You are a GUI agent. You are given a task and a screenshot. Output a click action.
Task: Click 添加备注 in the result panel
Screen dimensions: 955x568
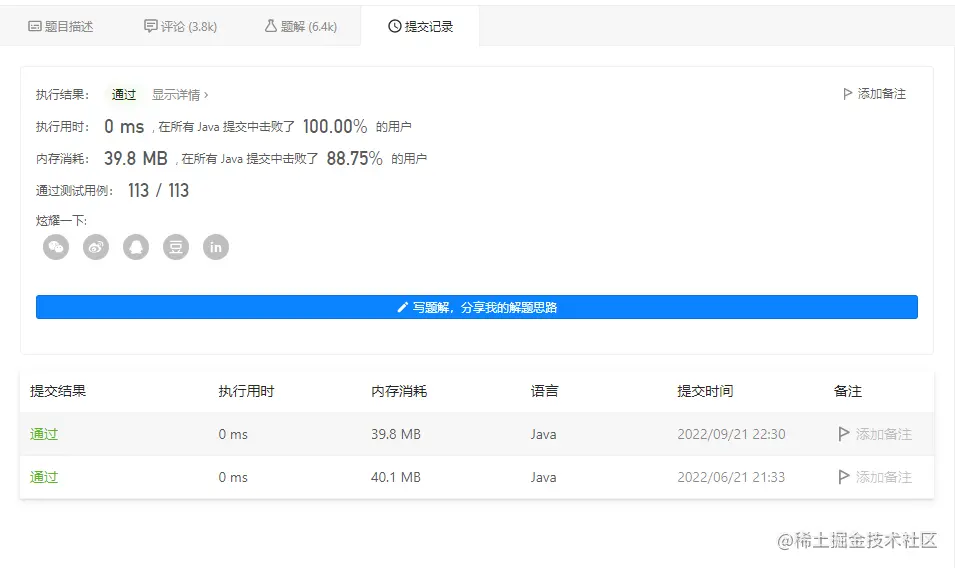click(875, 94)
